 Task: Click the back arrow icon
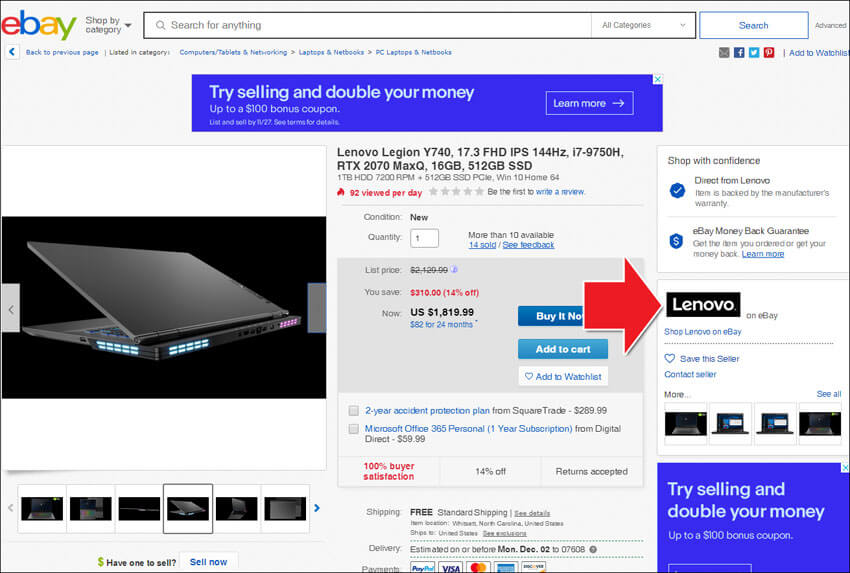click(x=12, y=52)
